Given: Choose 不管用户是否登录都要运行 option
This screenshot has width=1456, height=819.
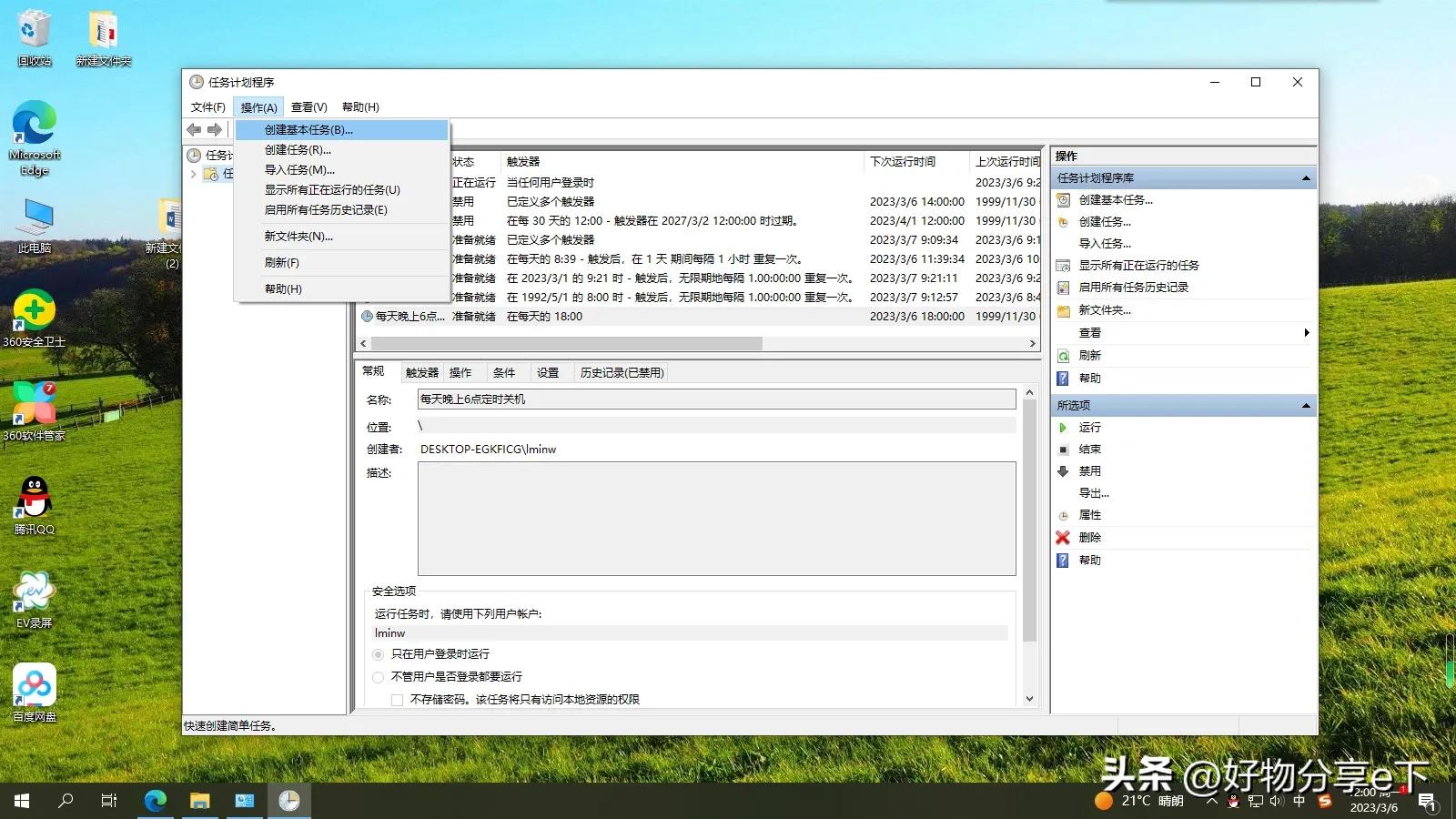Looking at the screenshot, I should pyautogui.click(x=379, y=676).
